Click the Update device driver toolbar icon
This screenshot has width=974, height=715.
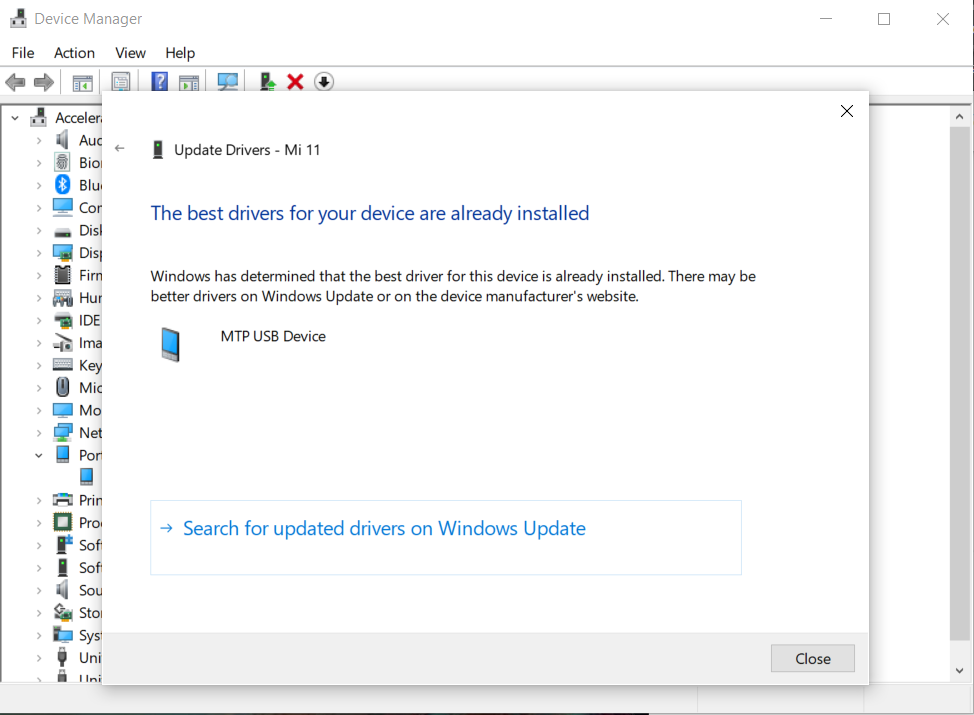pos(267,81)
